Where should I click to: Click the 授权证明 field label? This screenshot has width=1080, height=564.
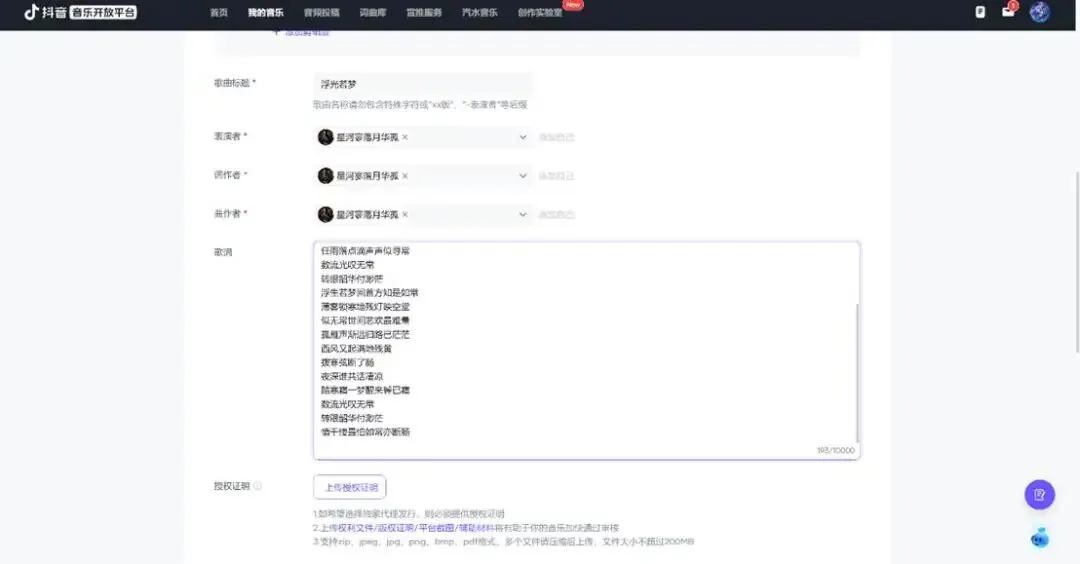coord(232,486)
